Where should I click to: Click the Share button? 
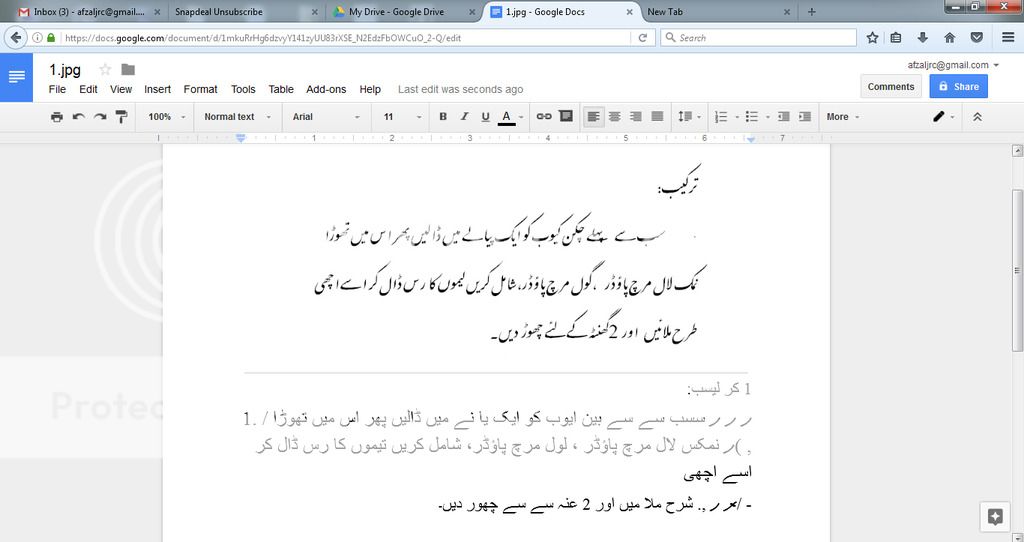pyautogui.click(x=958, y=87)
